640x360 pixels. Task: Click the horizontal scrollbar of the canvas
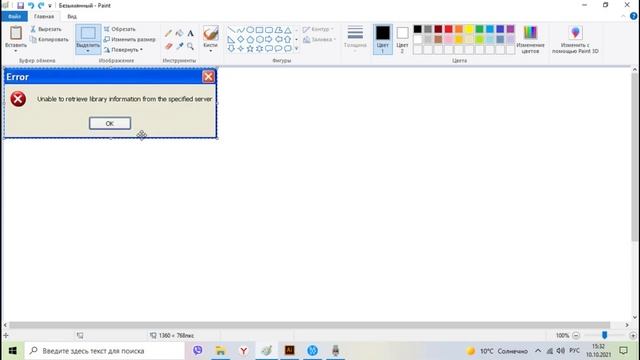[x=309, y=325]
